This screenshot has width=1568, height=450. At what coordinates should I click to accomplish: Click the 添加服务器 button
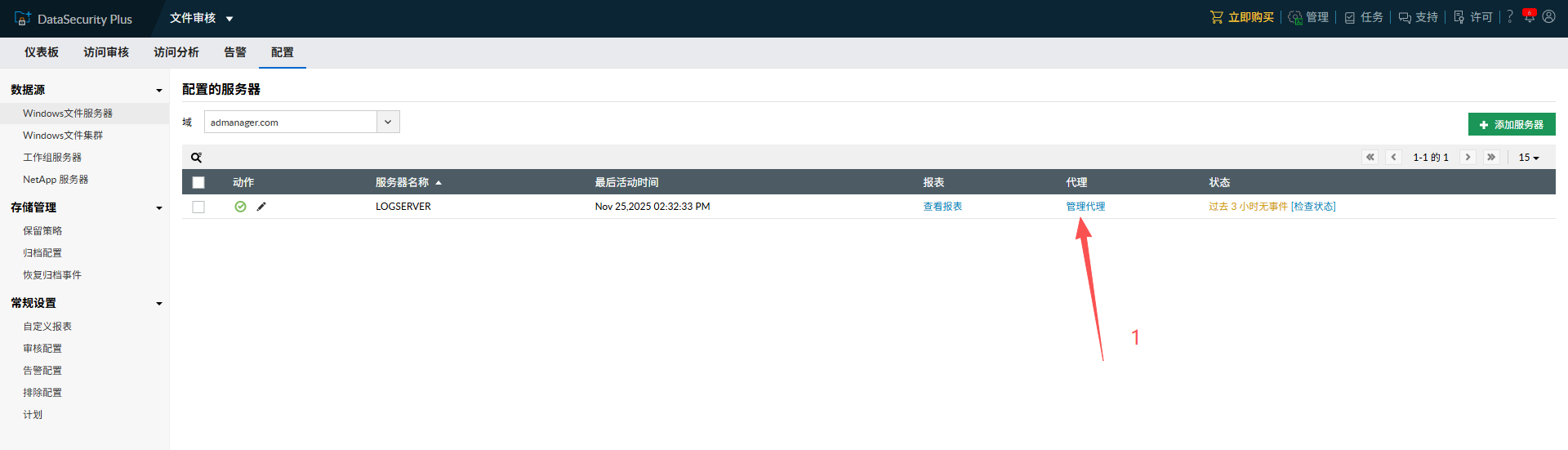[1511, 124]
